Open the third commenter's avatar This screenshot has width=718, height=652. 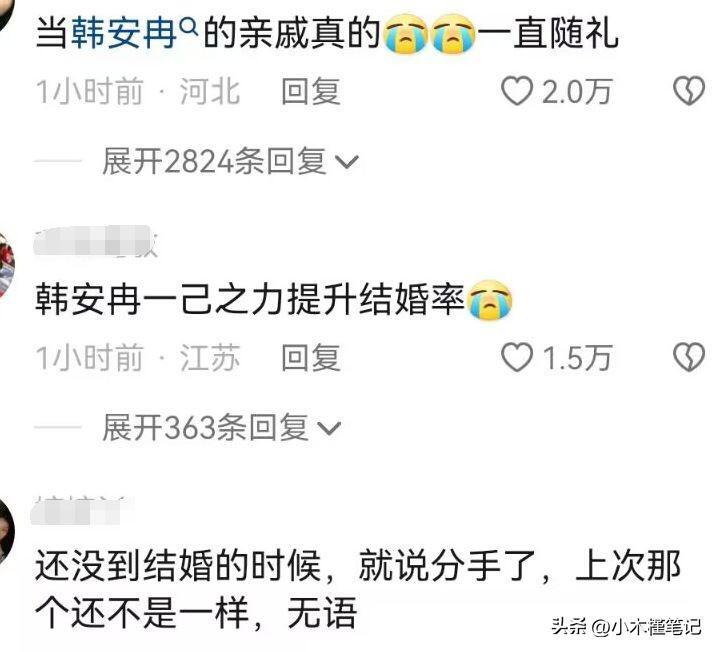click(7, 532)
